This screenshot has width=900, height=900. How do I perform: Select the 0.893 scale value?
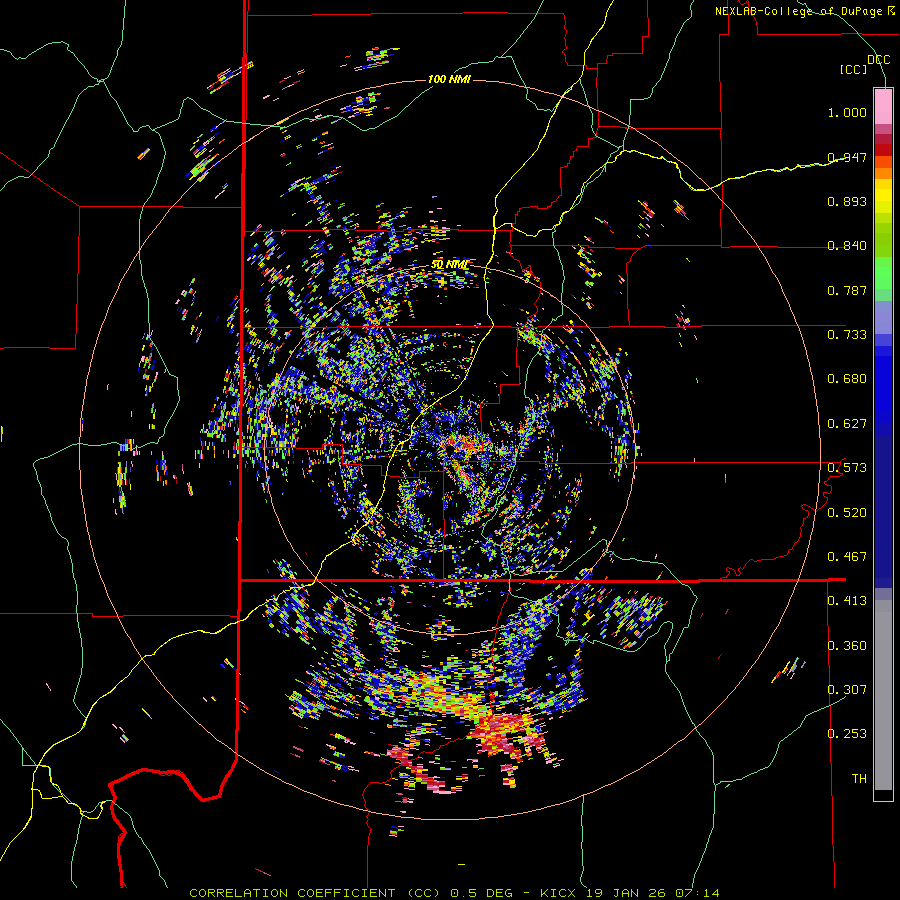(x=847, y=201)
